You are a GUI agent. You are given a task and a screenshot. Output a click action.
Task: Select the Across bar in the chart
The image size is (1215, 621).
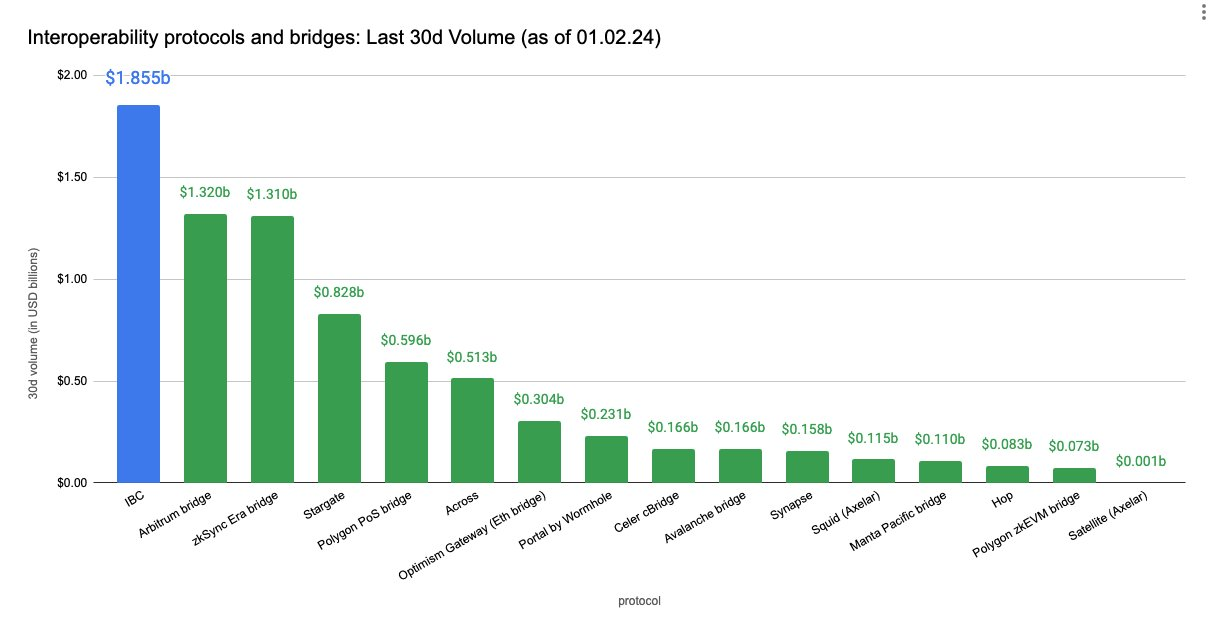click(x=472, y=430)
